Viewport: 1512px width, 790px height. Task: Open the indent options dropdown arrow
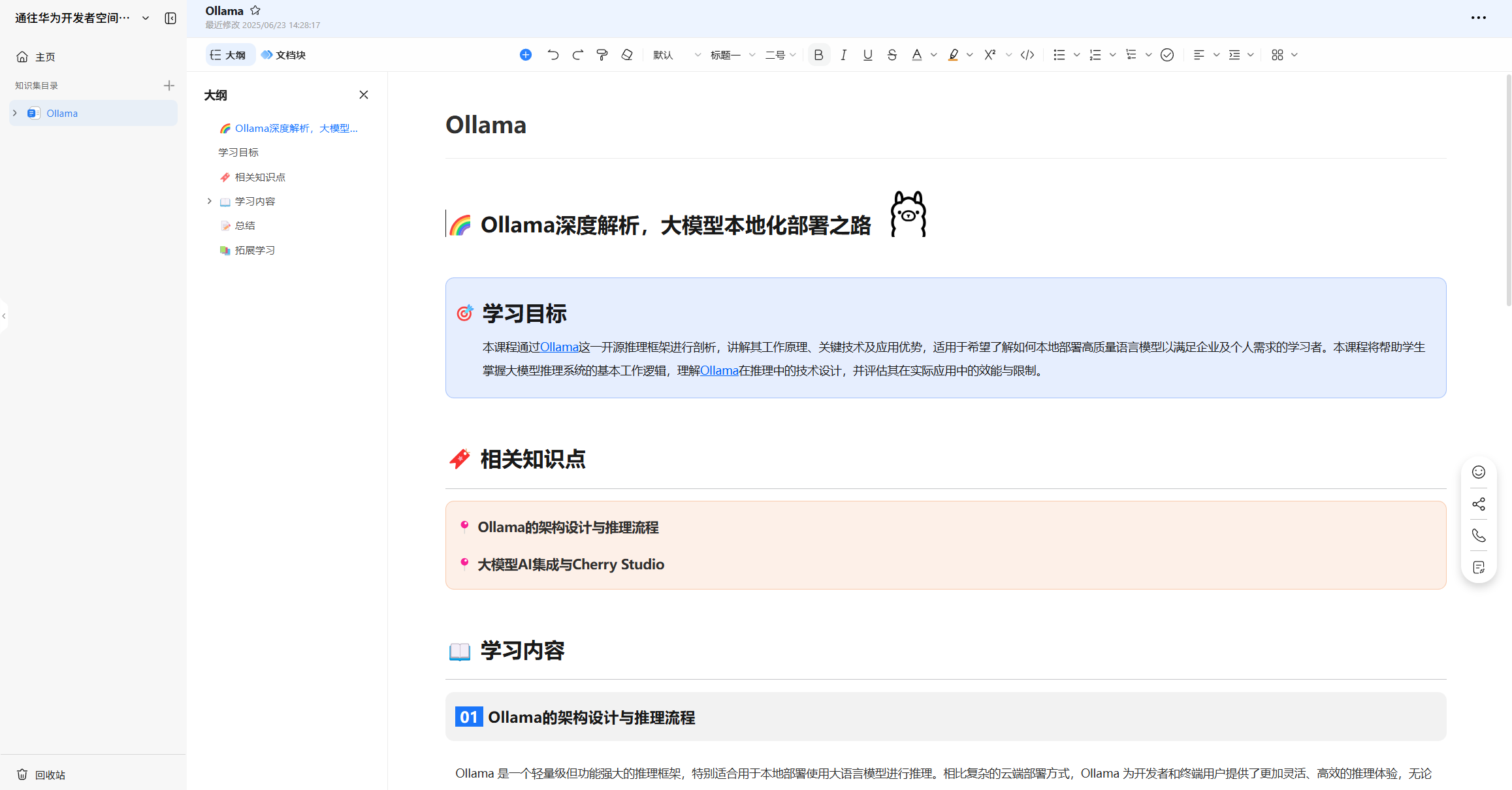tap(1250, 55)
